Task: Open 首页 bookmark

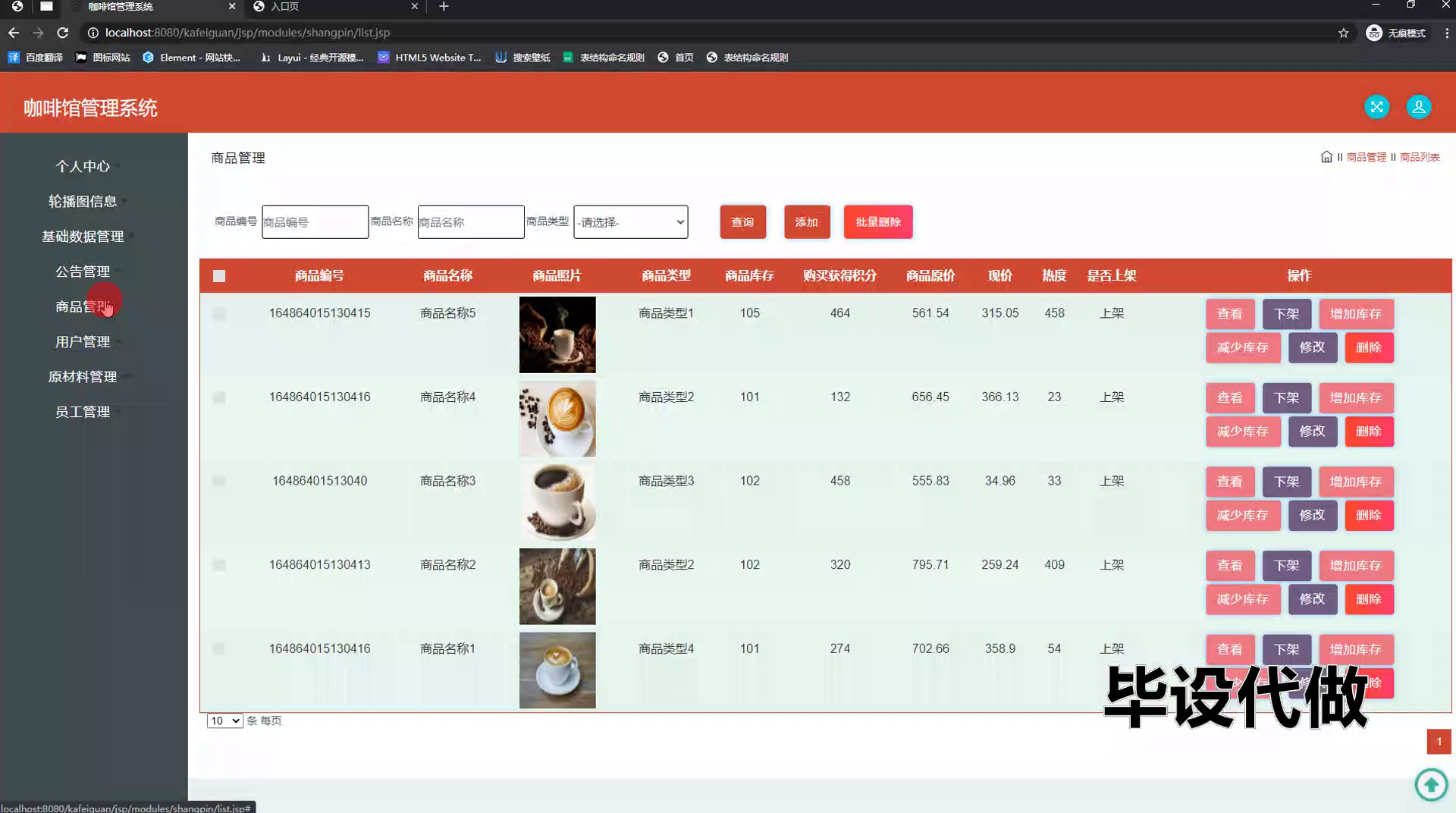Action: click(676, 58)
